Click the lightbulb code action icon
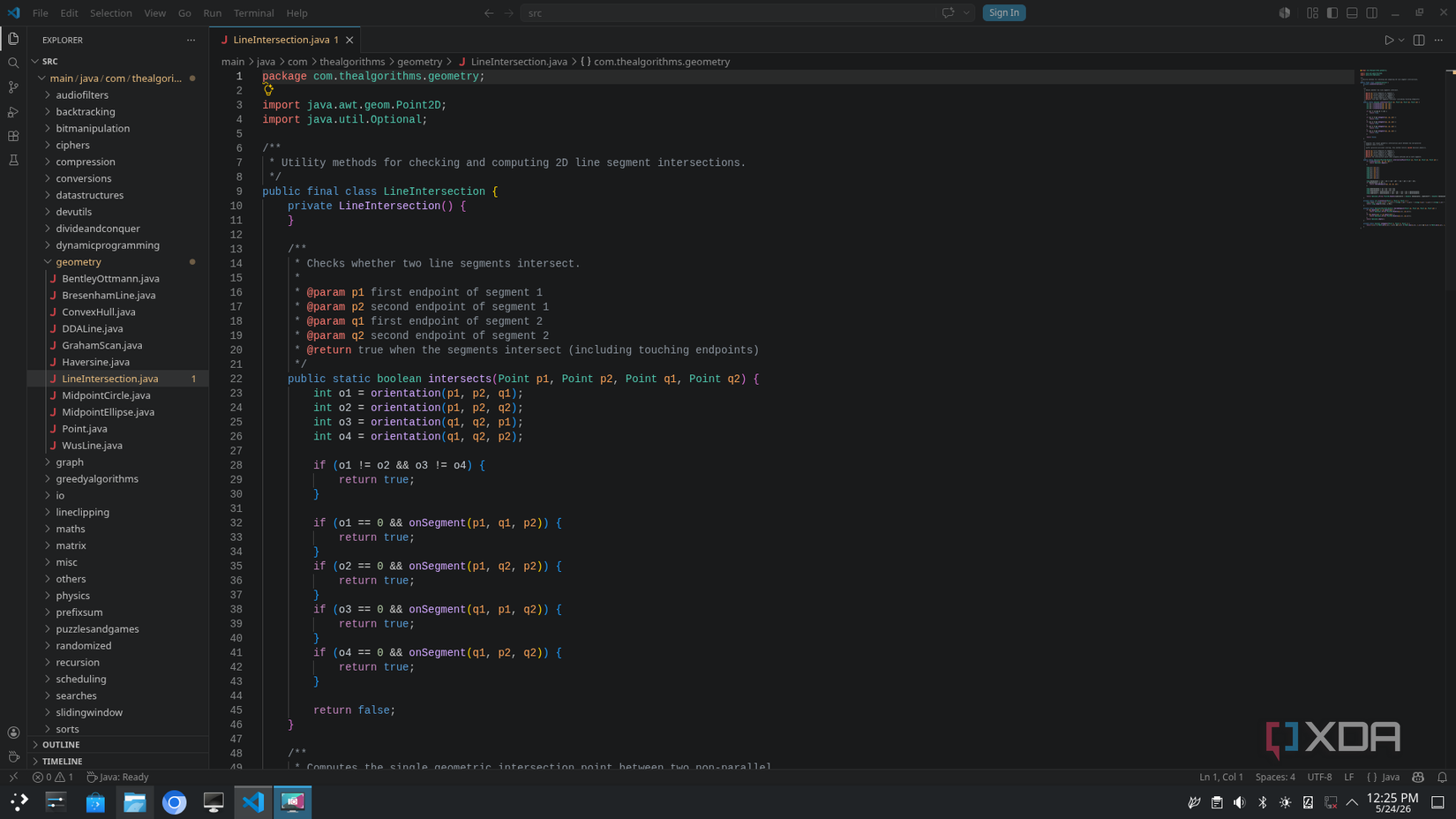This screenshot has width=1456, height=819. point(268,90)
